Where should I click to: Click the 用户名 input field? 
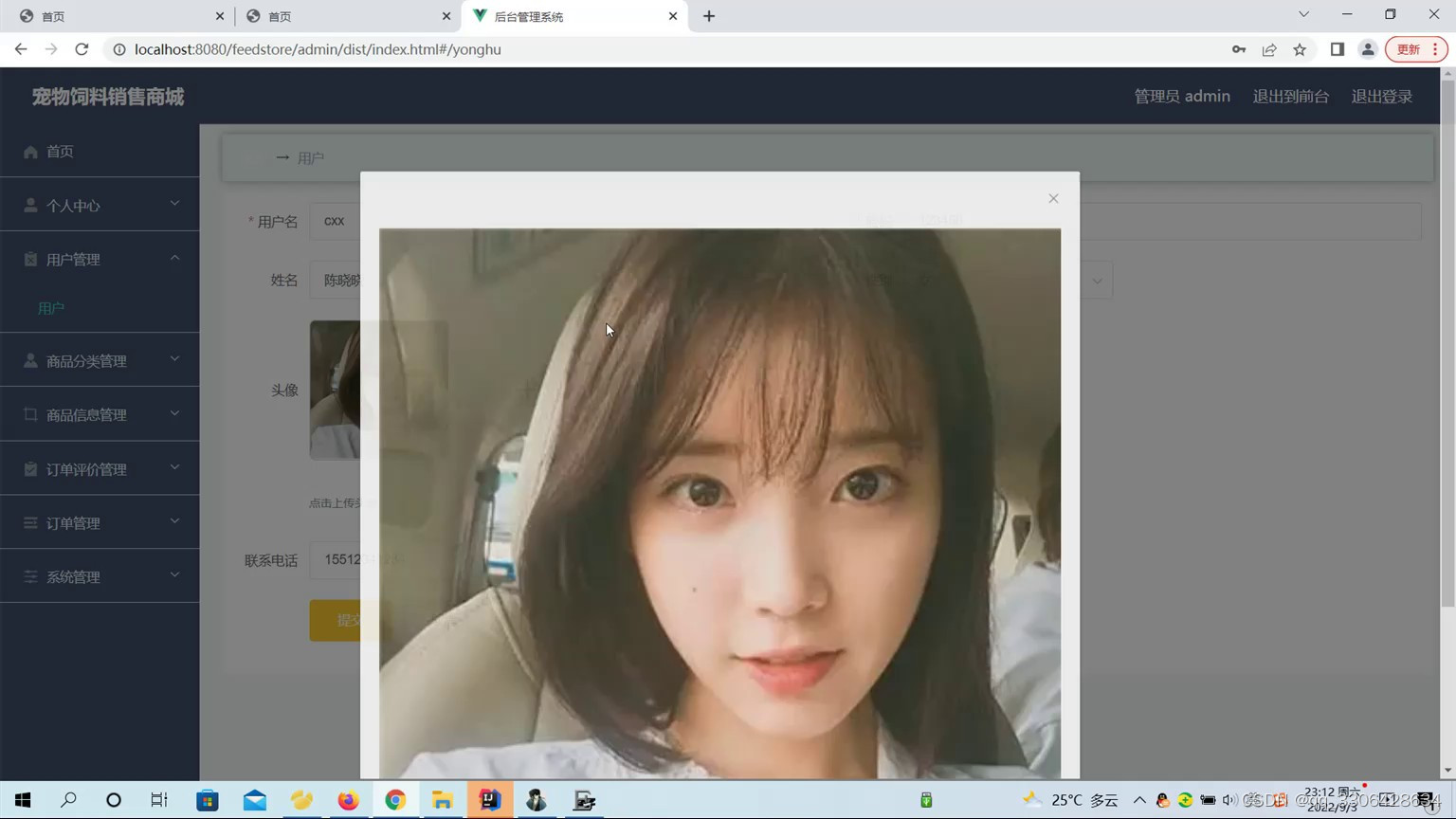pos(335,221)
